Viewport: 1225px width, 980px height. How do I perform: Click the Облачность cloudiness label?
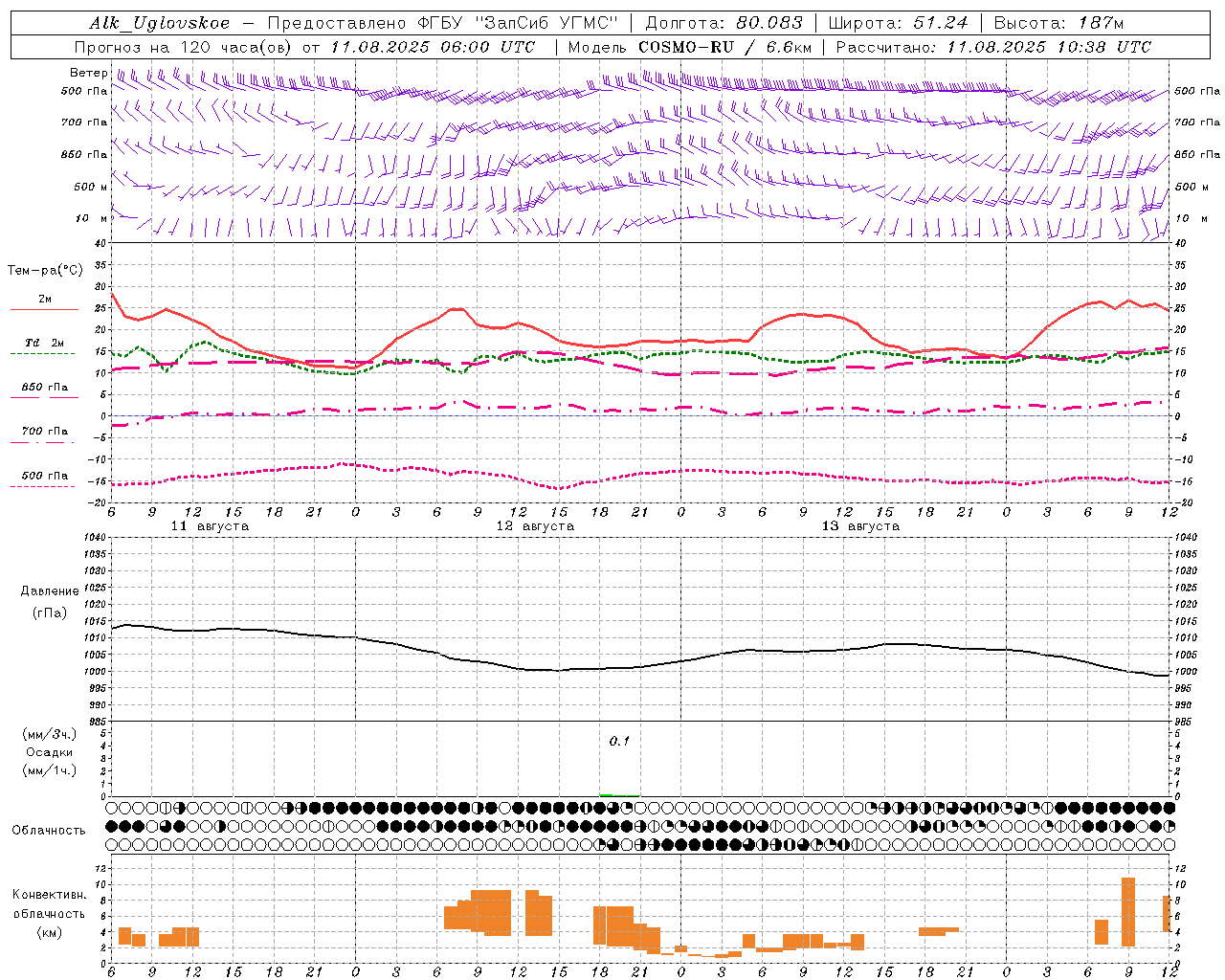point(49,831)
